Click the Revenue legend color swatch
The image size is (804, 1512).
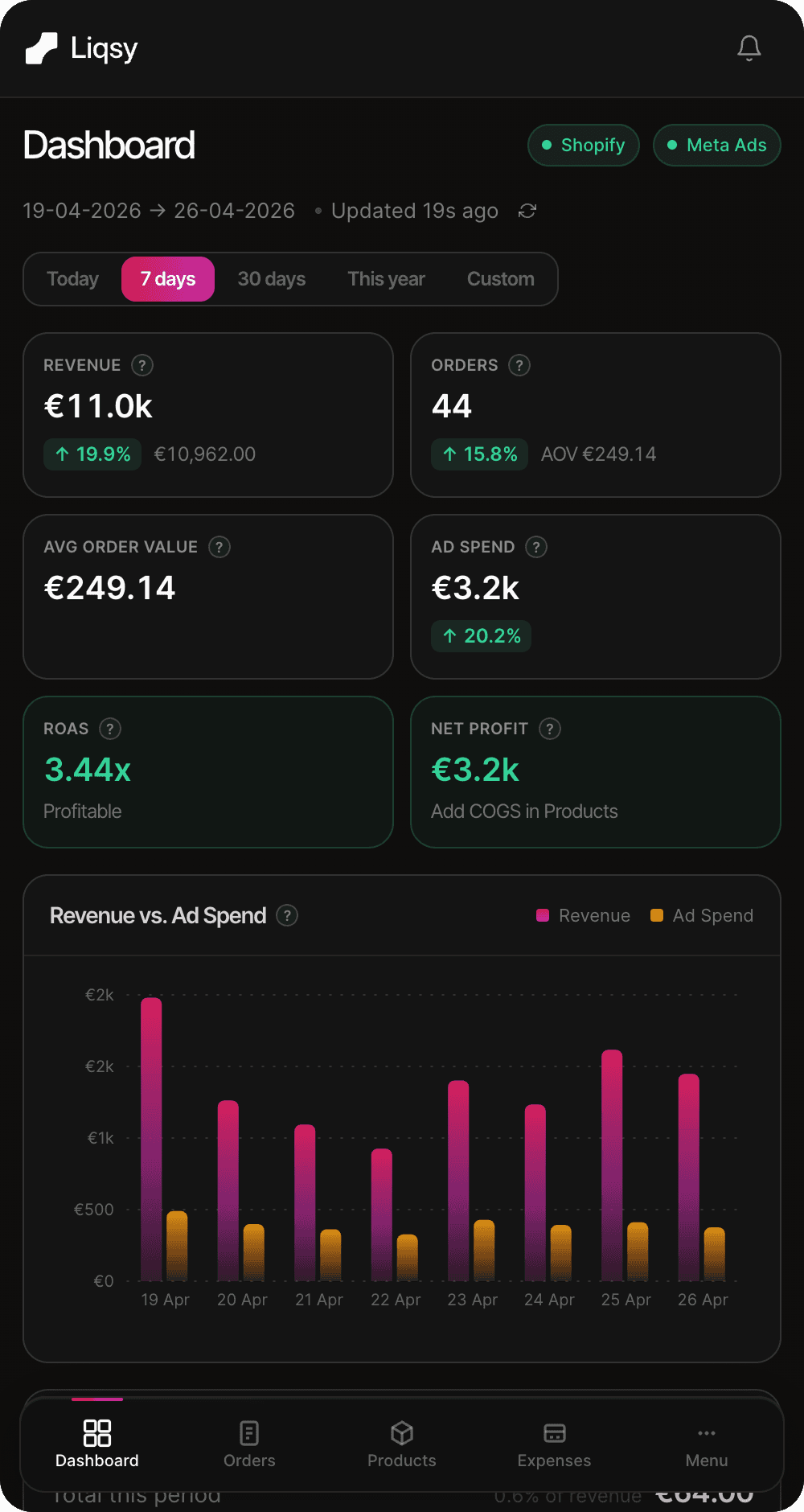point(543,915)
